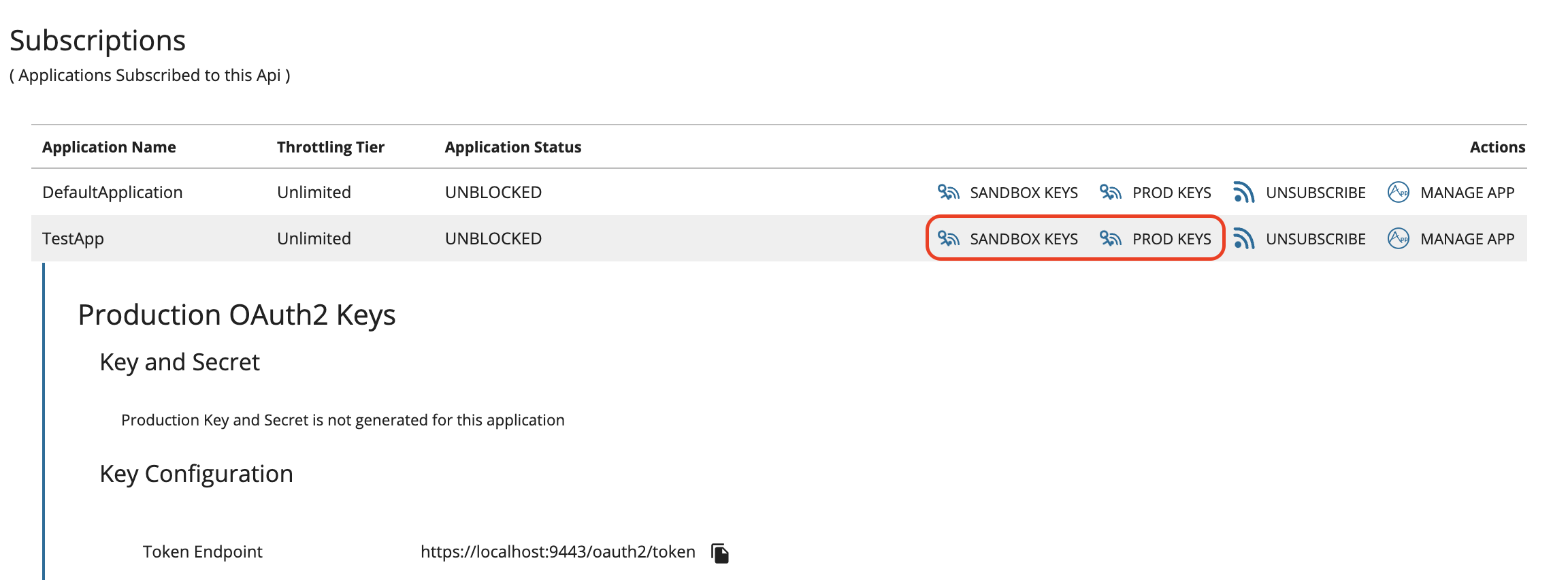Show PROD KEYS text link for DefaultApplication

tap(1171, 193)
